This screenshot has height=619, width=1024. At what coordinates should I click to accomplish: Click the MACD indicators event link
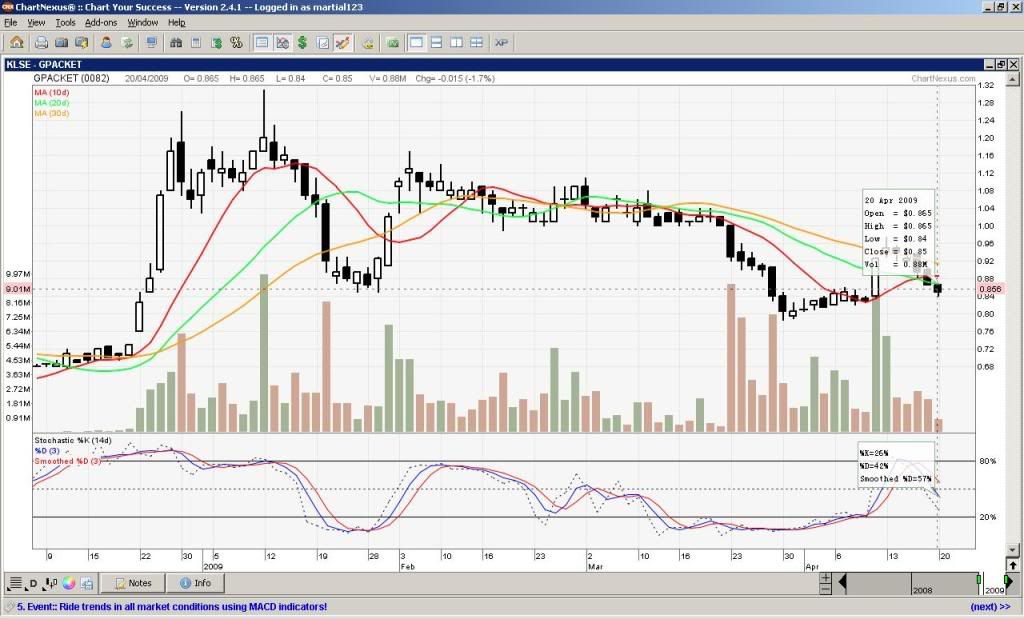tap(172, 607)
